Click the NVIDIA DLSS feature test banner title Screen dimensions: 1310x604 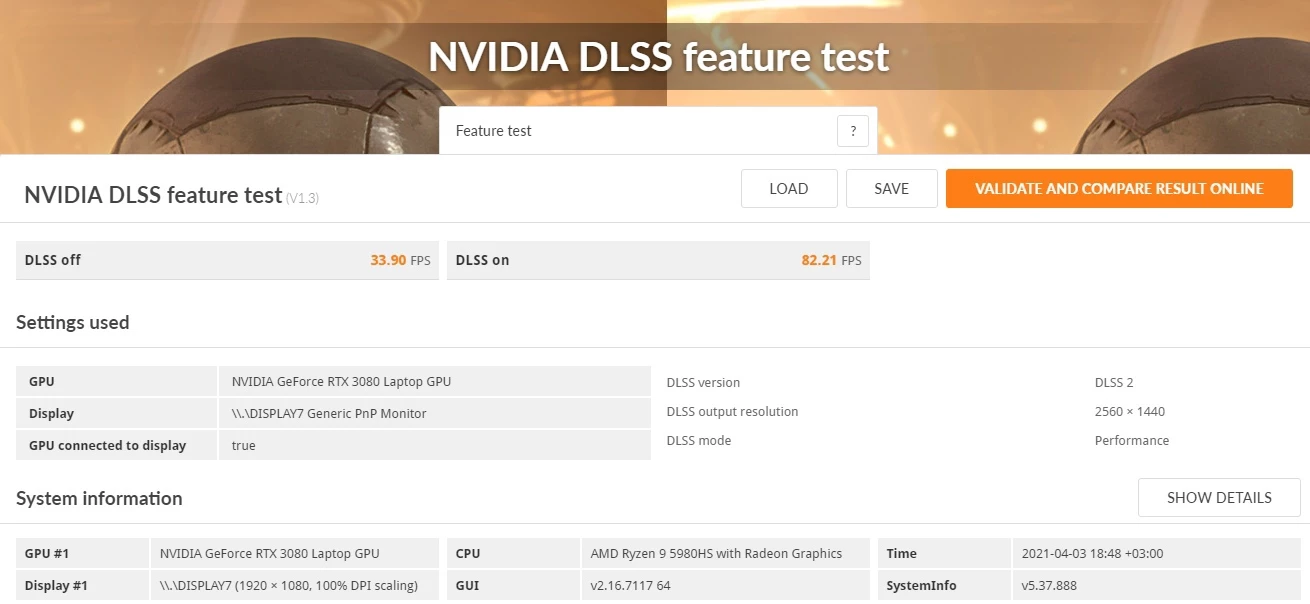659,57
